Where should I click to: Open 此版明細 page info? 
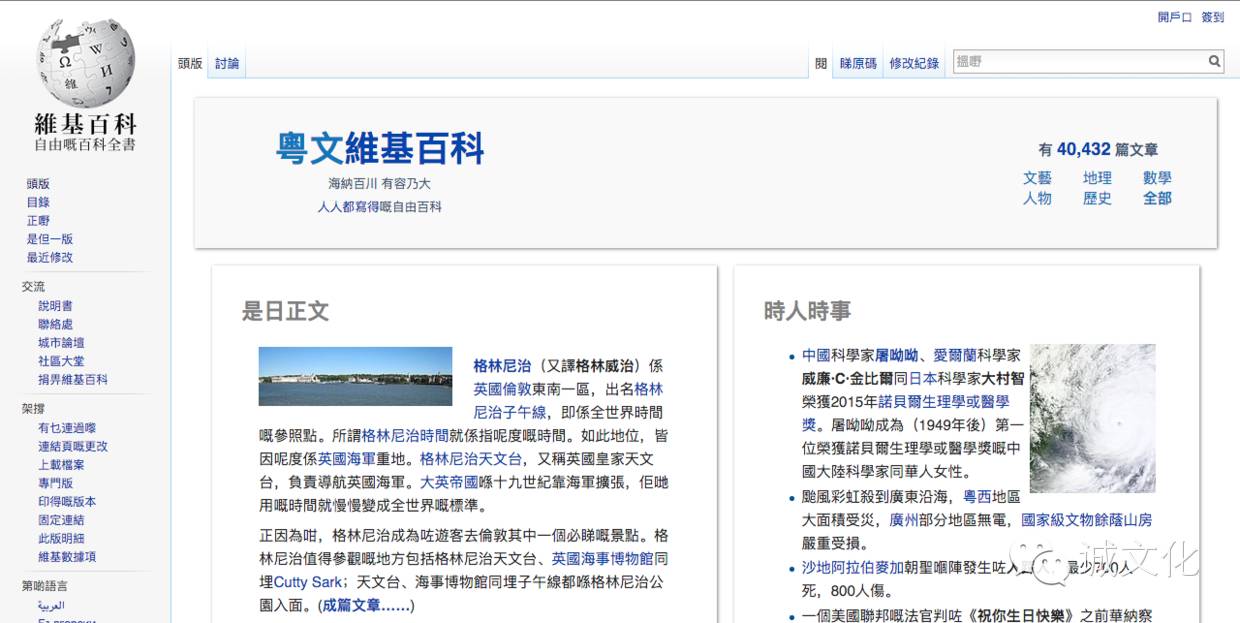[x=61, y=539]
